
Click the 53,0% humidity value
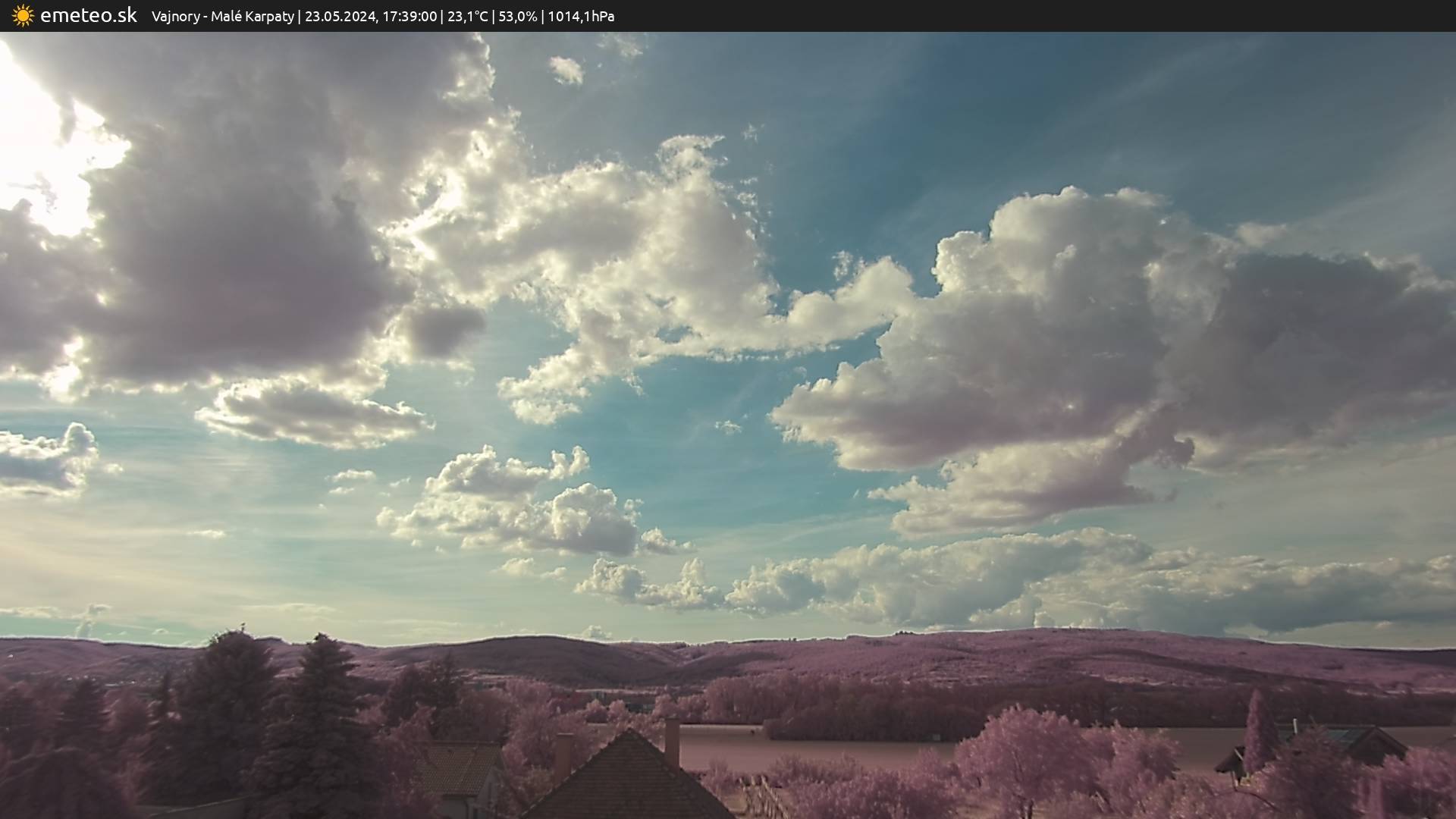(x=517, y=16)
